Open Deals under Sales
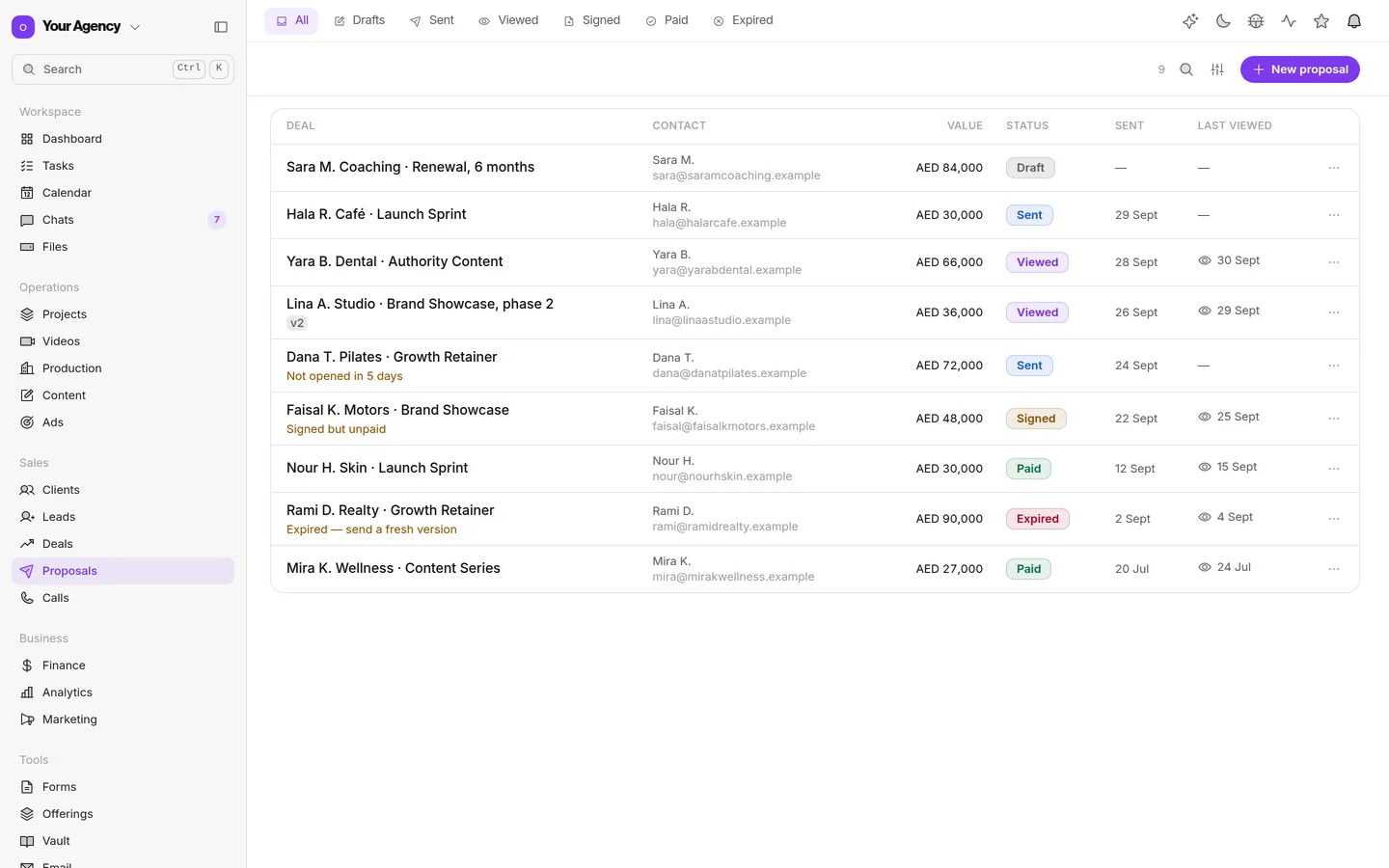 [x=123, y=544]
